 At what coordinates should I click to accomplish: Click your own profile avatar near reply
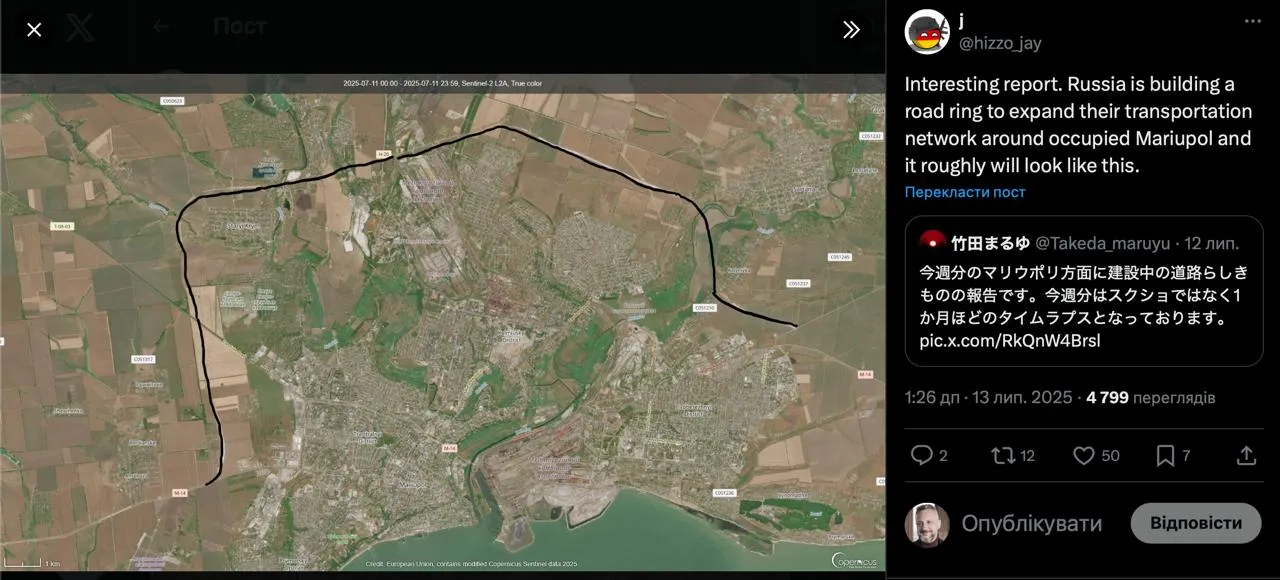tap(926, 524)
